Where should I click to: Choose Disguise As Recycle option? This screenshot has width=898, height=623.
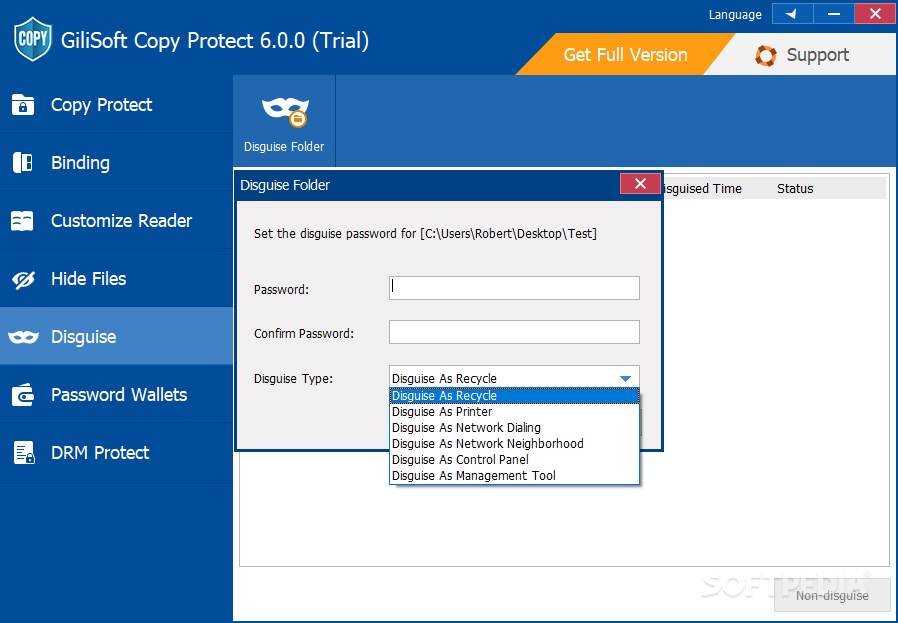click(x=514, y=396)
